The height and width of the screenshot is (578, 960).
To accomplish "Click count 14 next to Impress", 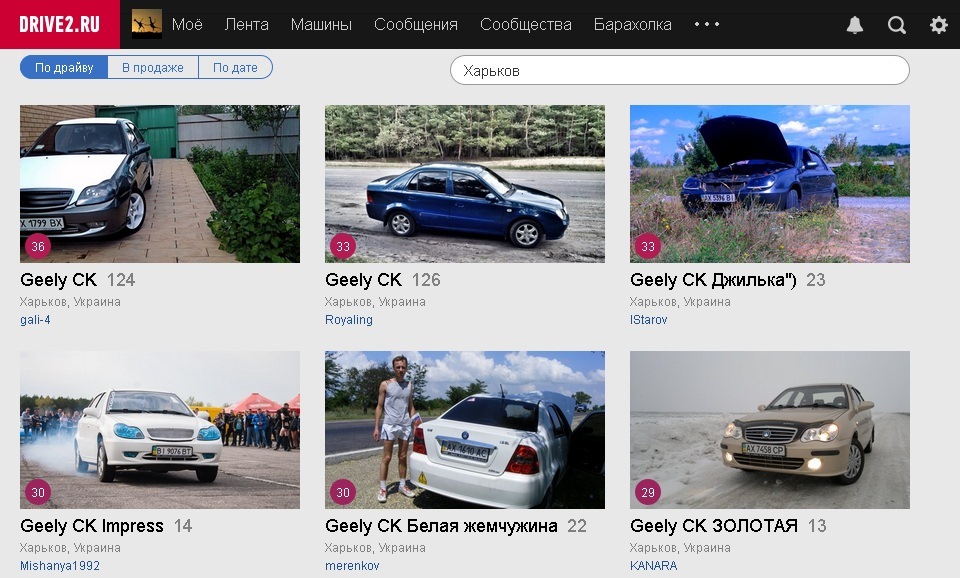I will point(183,526).
